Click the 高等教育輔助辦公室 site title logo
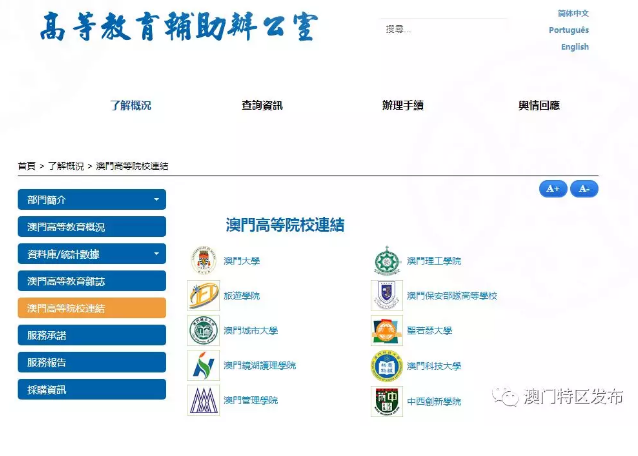 click(179, 27)
